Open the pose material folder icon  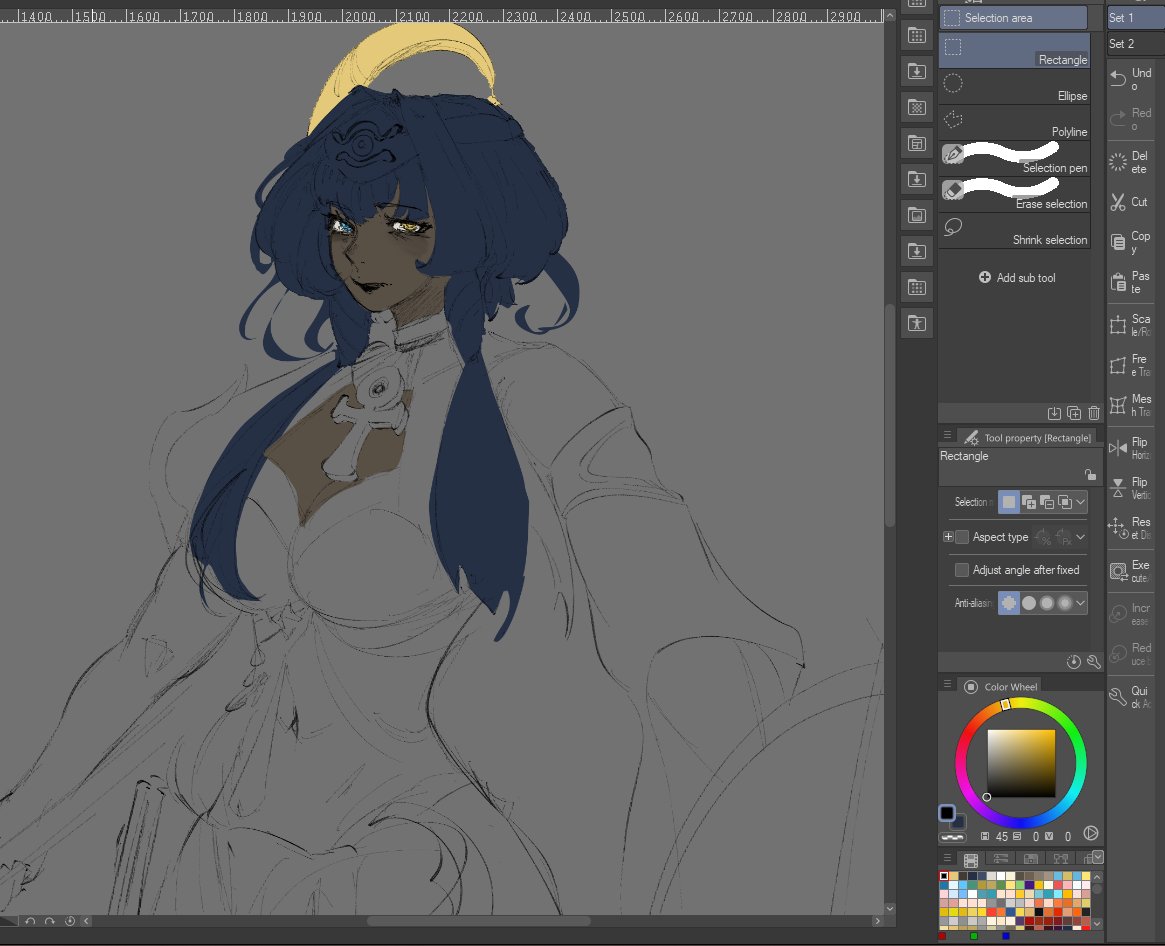point(917,323)
